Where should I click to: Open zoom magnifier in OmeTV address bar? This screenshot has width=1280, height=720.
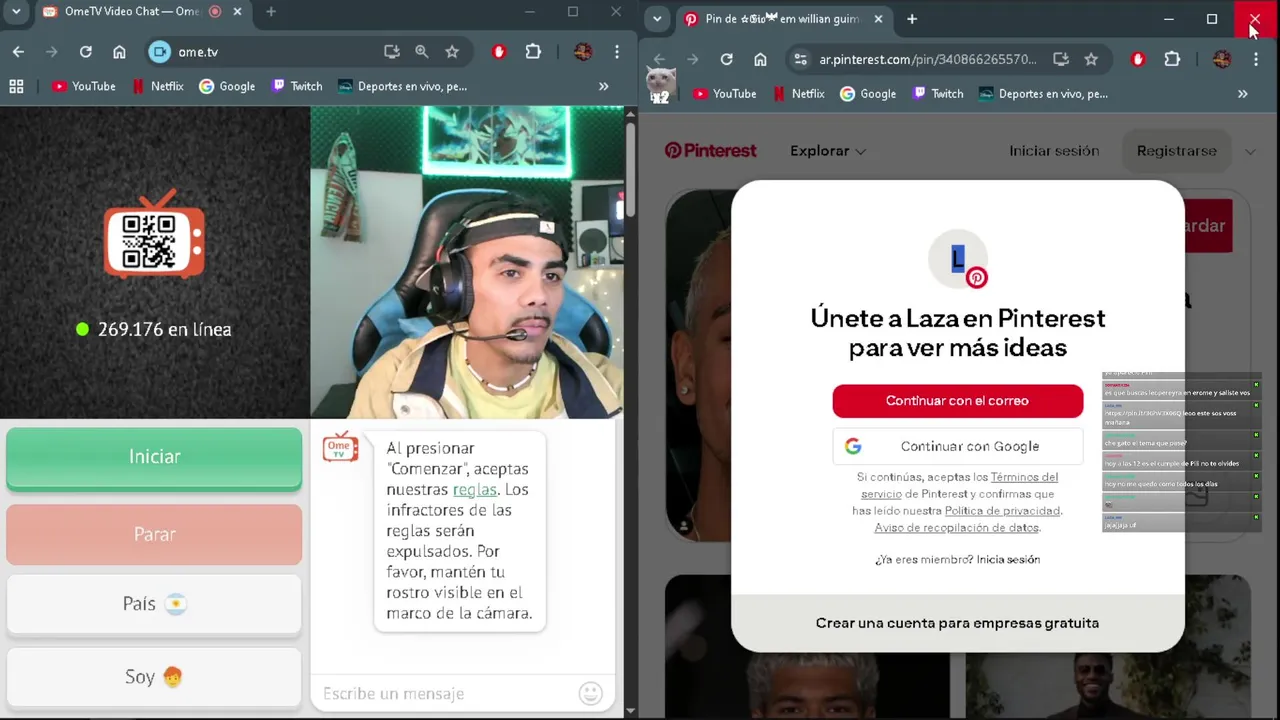422,52
